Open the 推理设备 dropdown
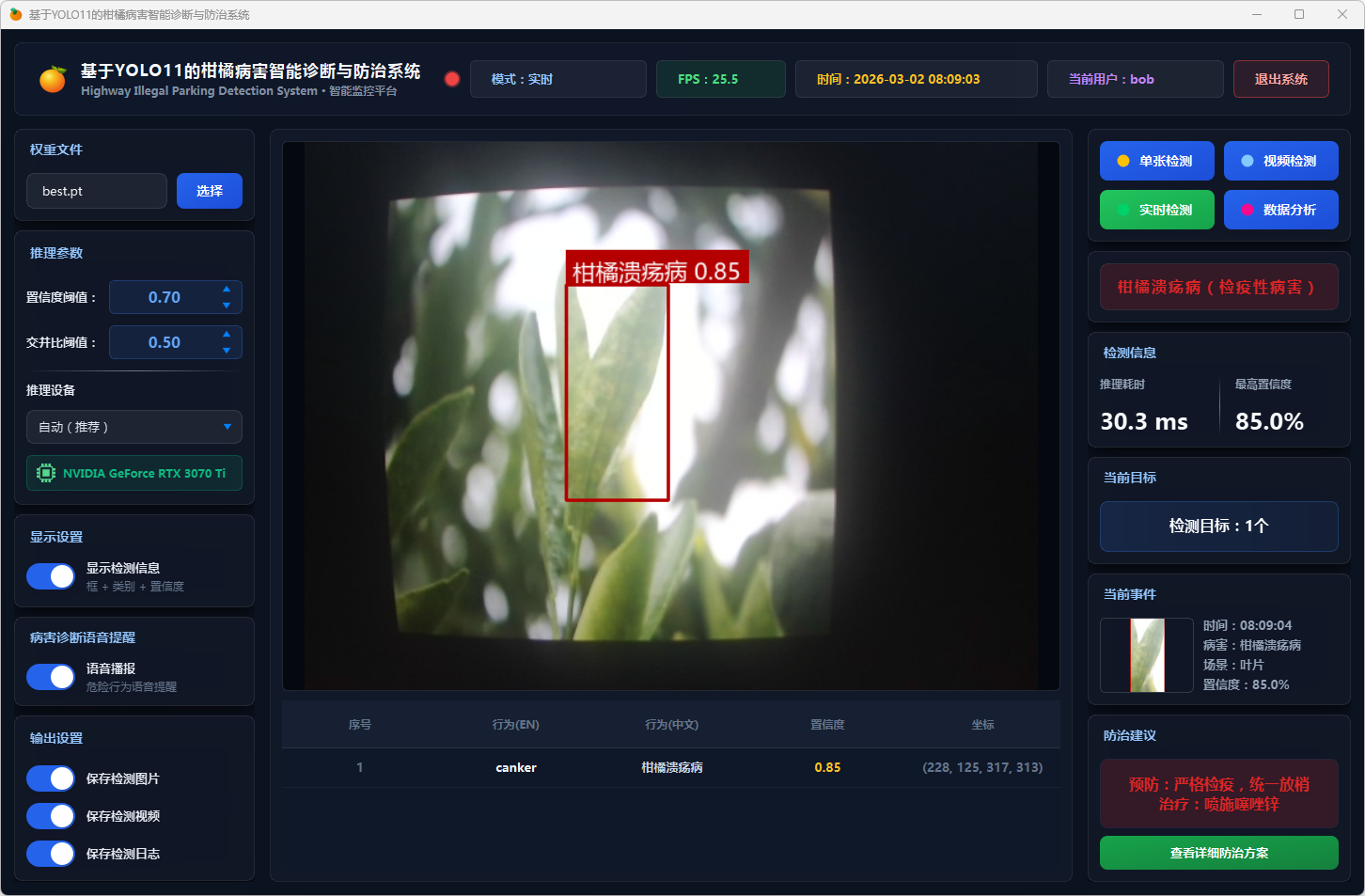Screen dimensions: 1365x896 [134, 427]
